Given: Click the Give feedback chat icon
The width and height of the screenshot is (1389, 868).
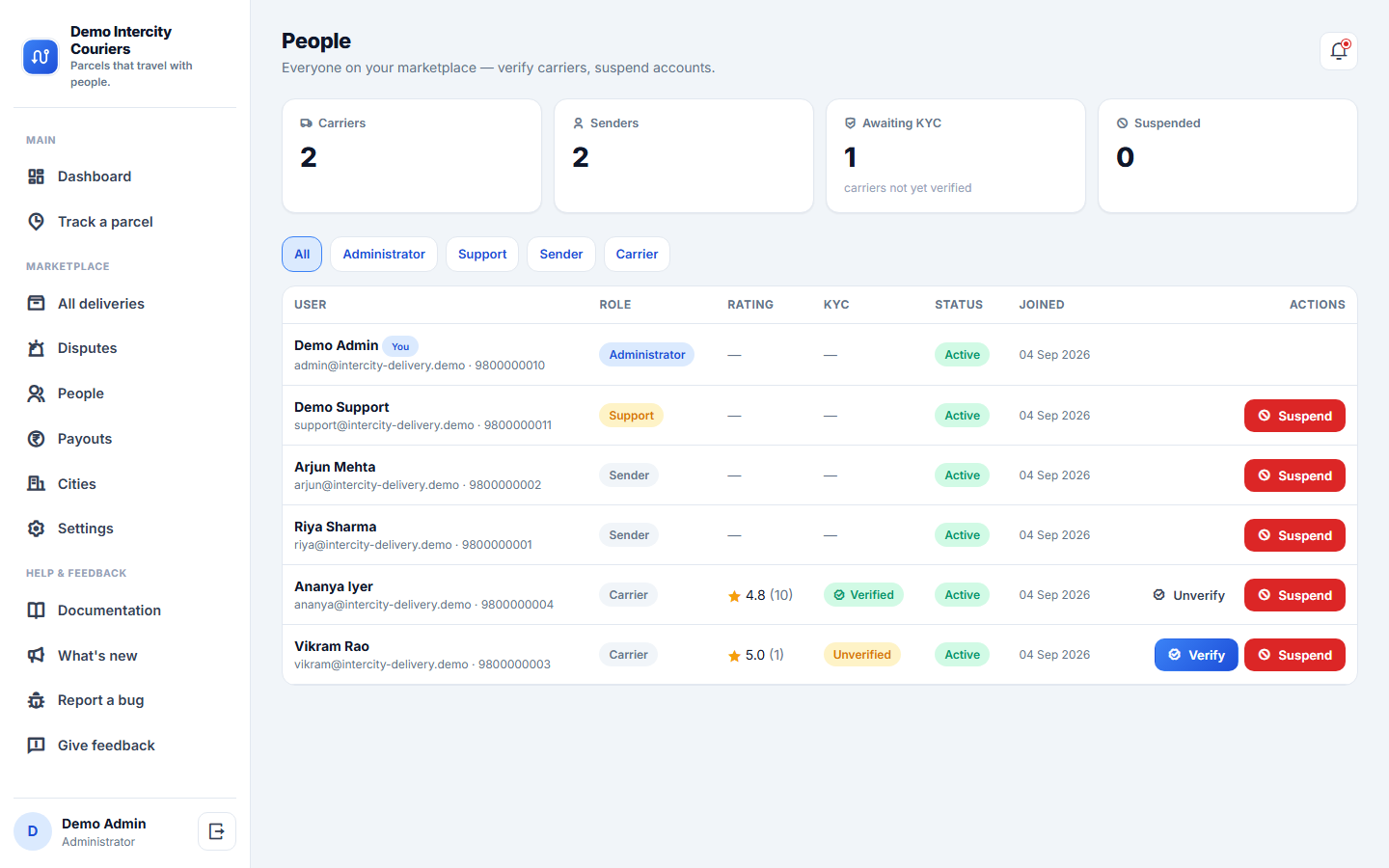Looking at the screenshot, I should [x=36, y=746].
